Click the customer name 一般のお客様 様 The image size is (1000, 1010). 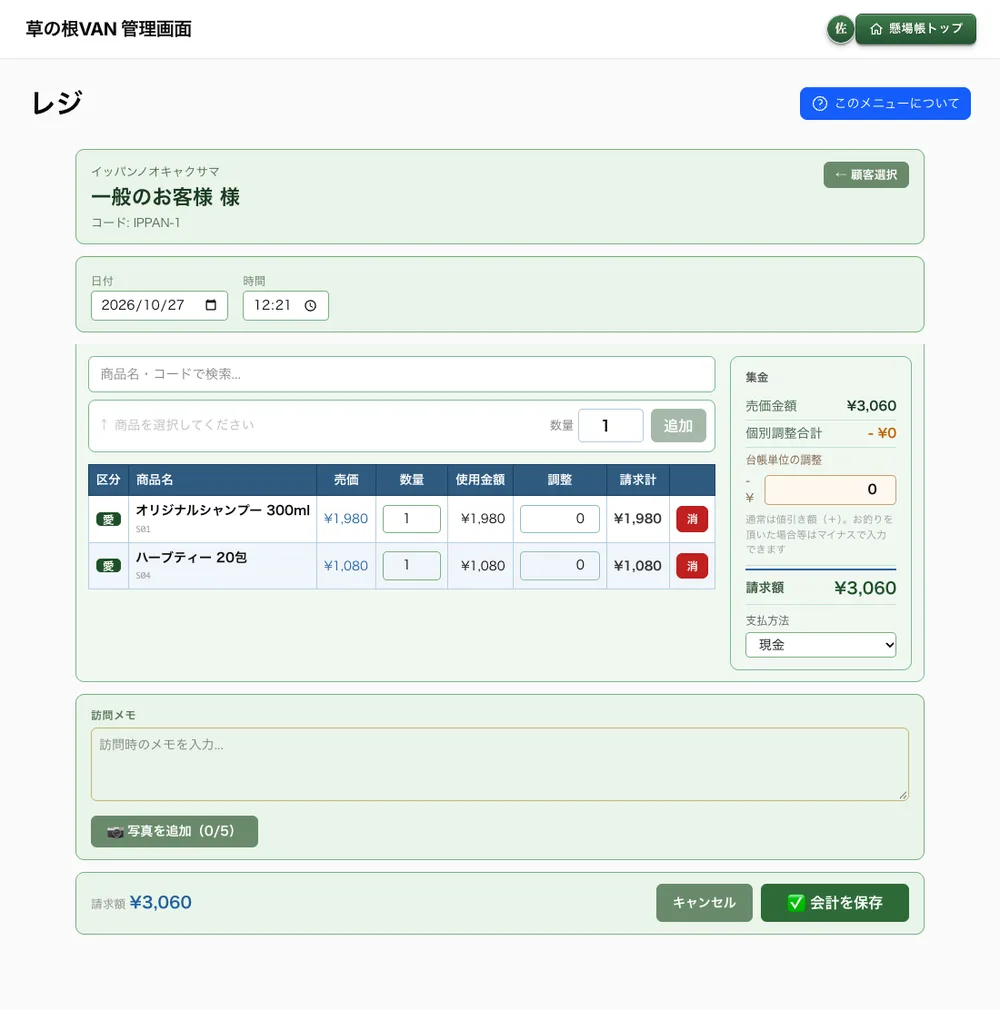tap(166, 196)
